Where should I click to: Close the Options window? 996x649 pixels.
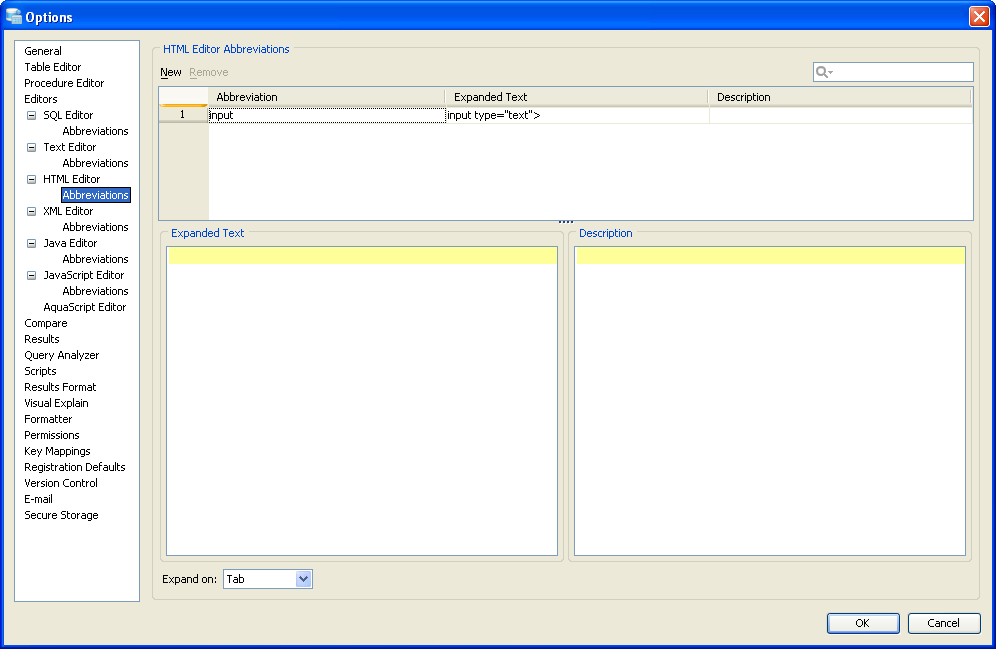(979, 17)
